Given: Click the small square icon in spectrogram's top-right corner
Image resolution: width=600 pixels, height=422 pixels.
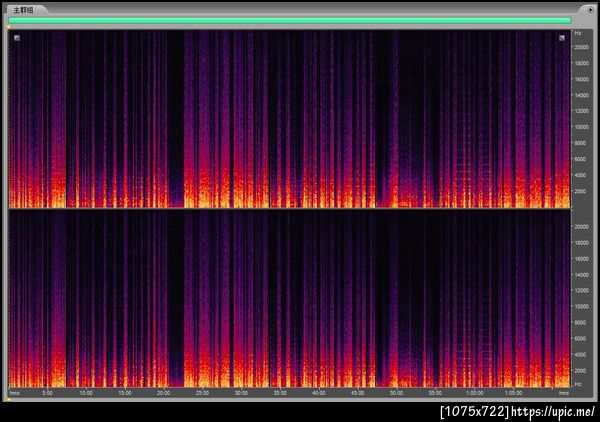Looking at the screenshot, I should (x=562, y=38).
